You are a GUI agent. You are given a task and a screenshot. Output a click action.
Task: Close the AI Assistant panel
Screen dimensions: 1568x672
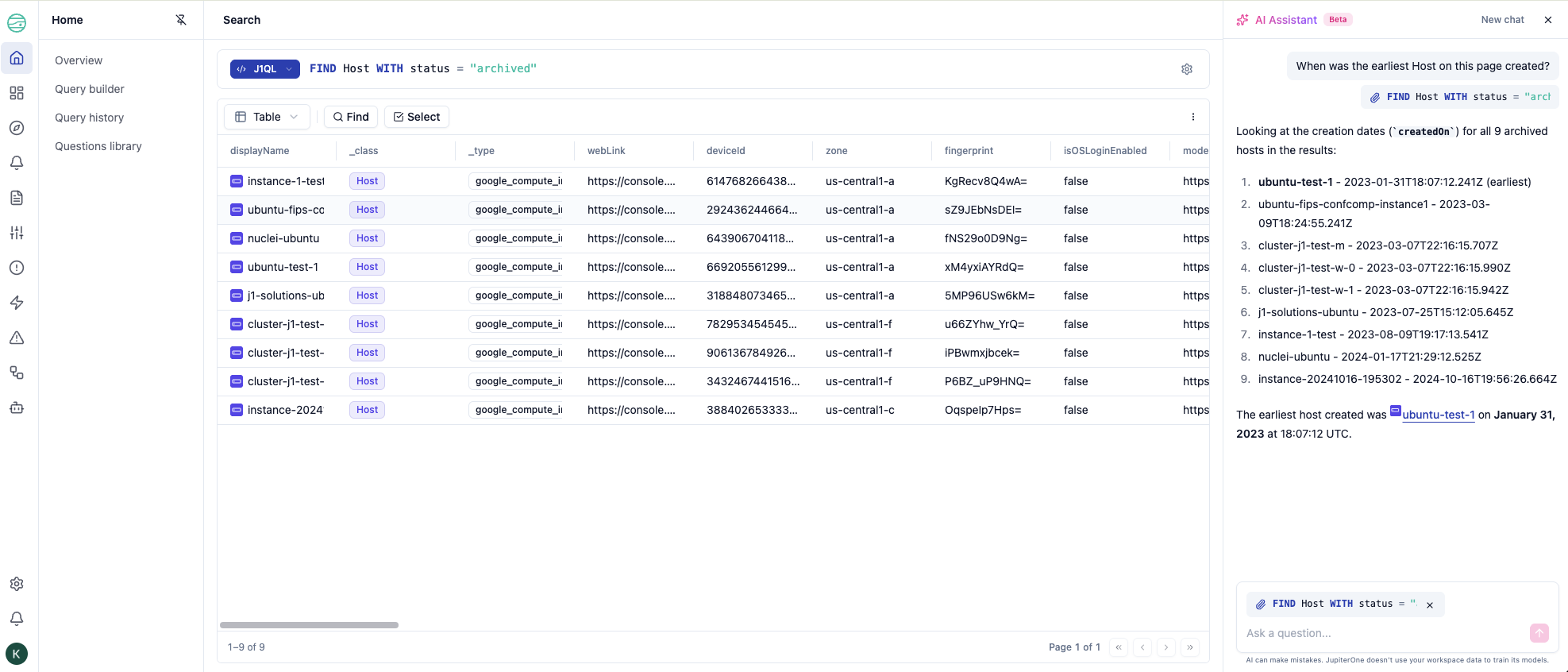[1548, 20]
